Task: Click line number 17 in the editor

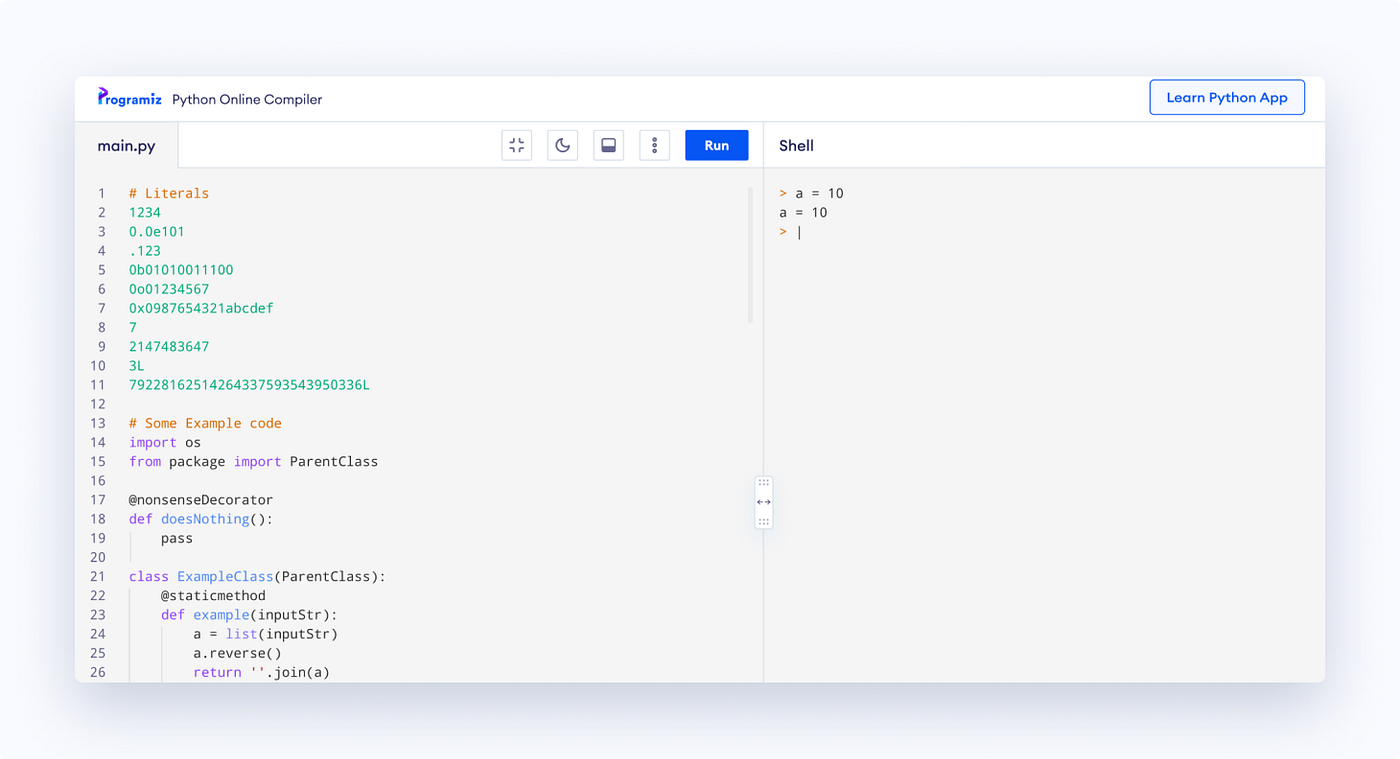Action: (x=97, y=499)
